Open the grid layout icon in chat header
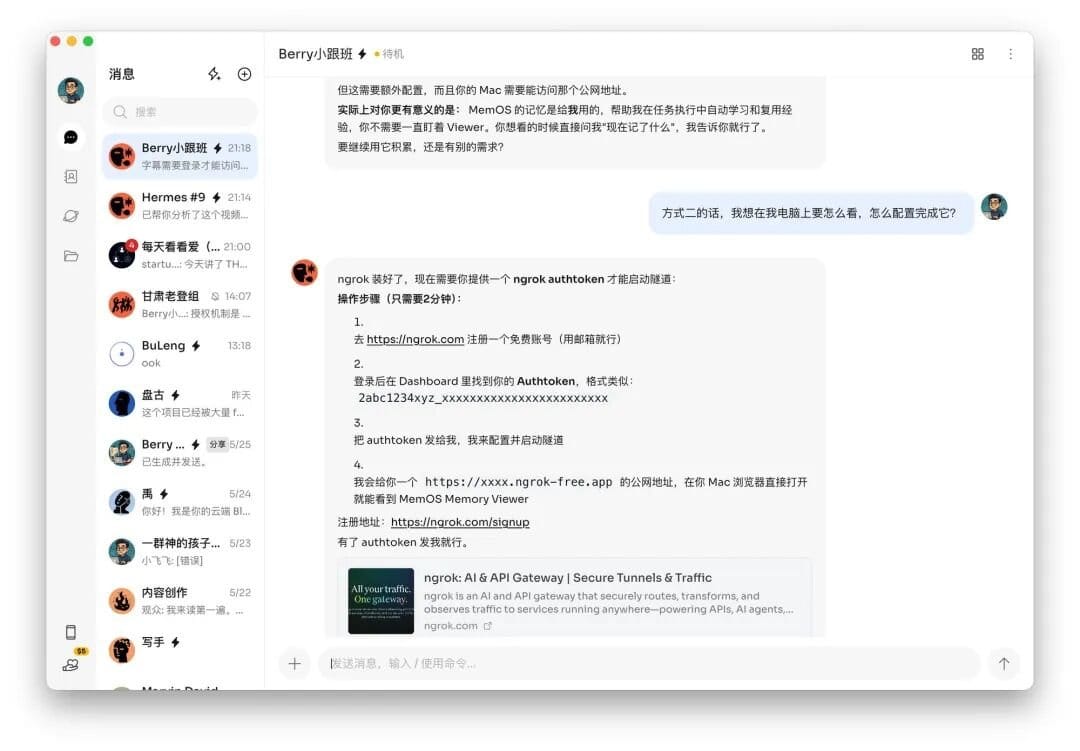 tap(977, 54)
